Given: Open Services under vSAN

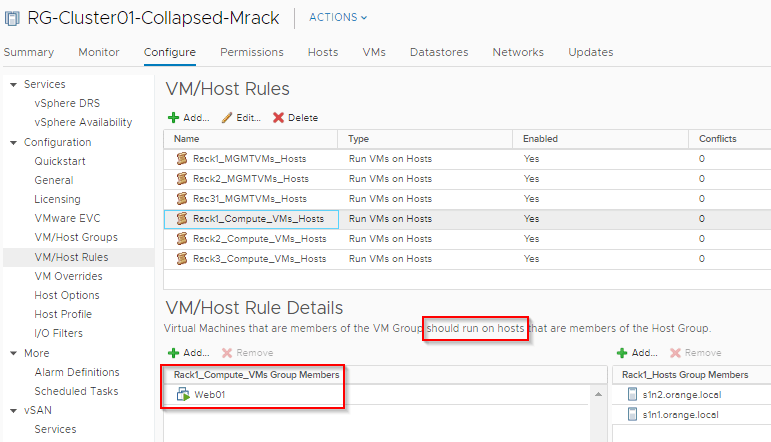Looking at the screenshot, I should [x=55, y=429].
